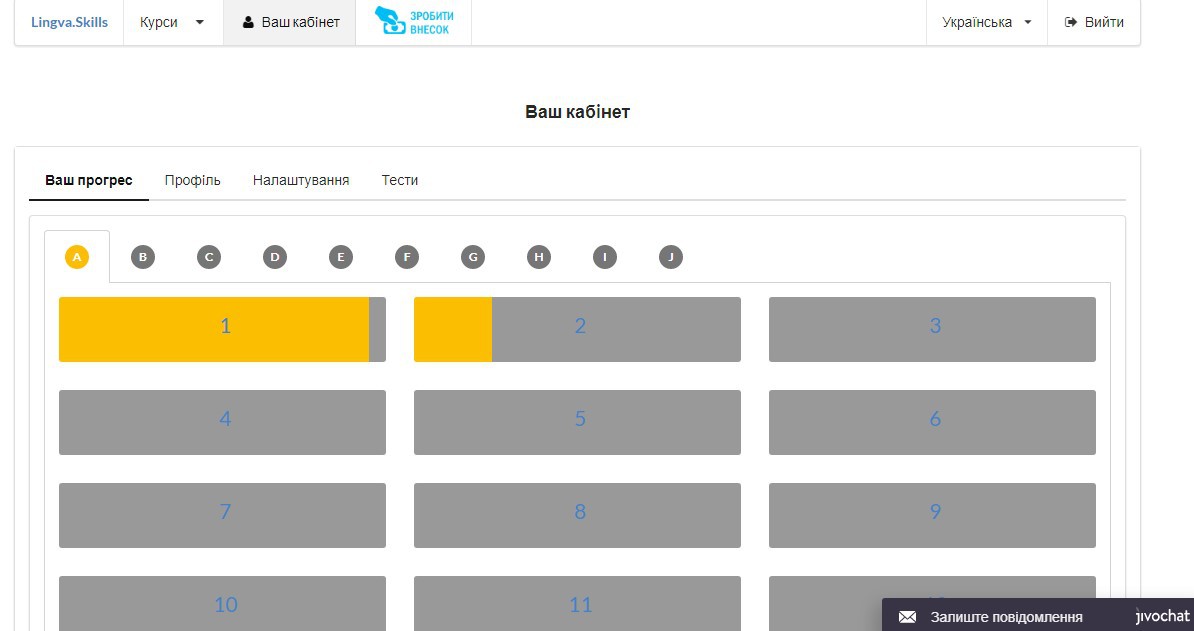This screenshot has width=1194, height=631.
Task: Select level J circle icon
Action: tap(671, 257)
